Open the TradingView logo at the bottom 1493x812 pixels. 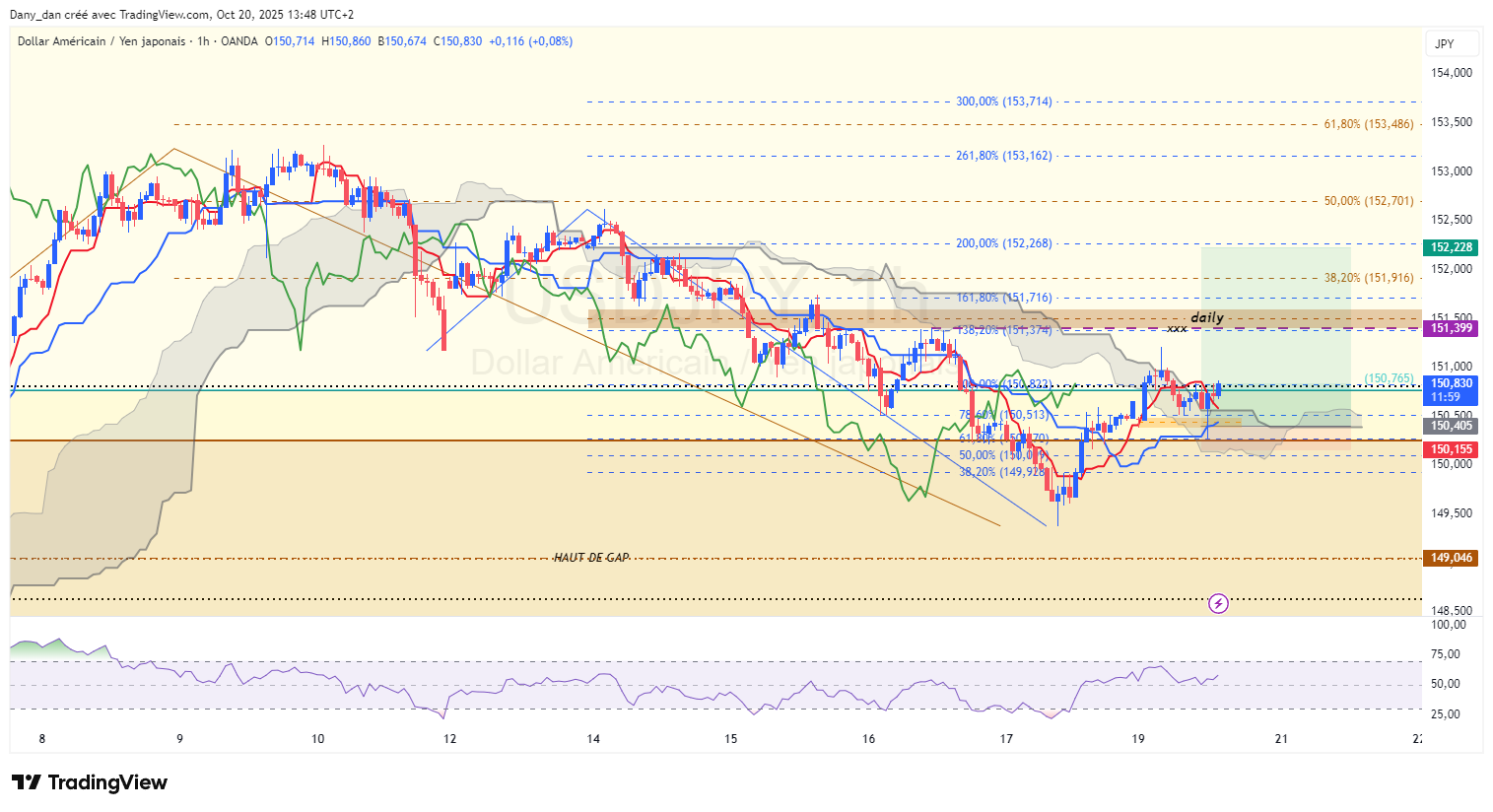(x=90, y=782)
